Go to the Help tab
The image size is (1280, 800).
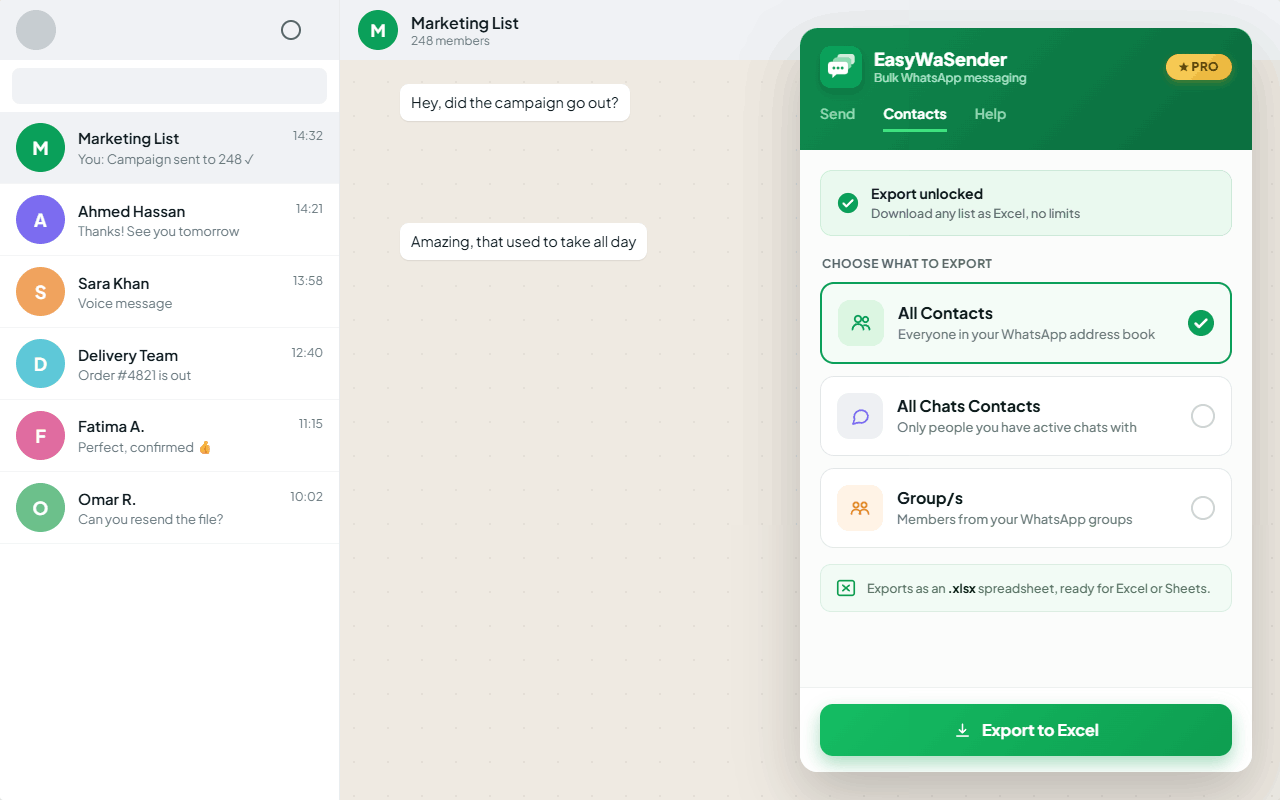pyautogui.click(x=990, y=114)
